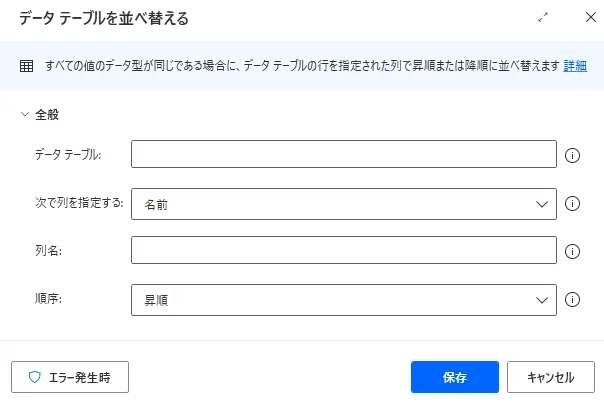
Task: Click the table icon in the description banner
Action: [27, 66]
